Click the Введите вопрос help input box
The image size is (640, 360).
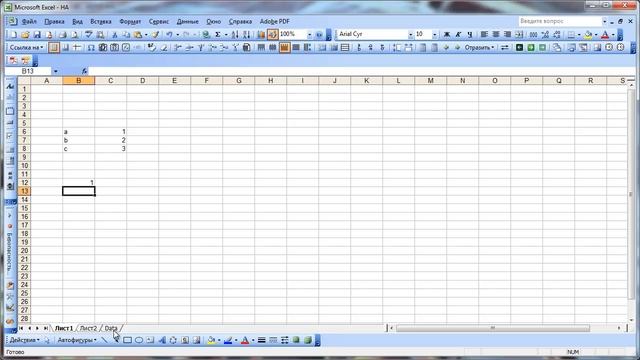[x=560, y=21]
